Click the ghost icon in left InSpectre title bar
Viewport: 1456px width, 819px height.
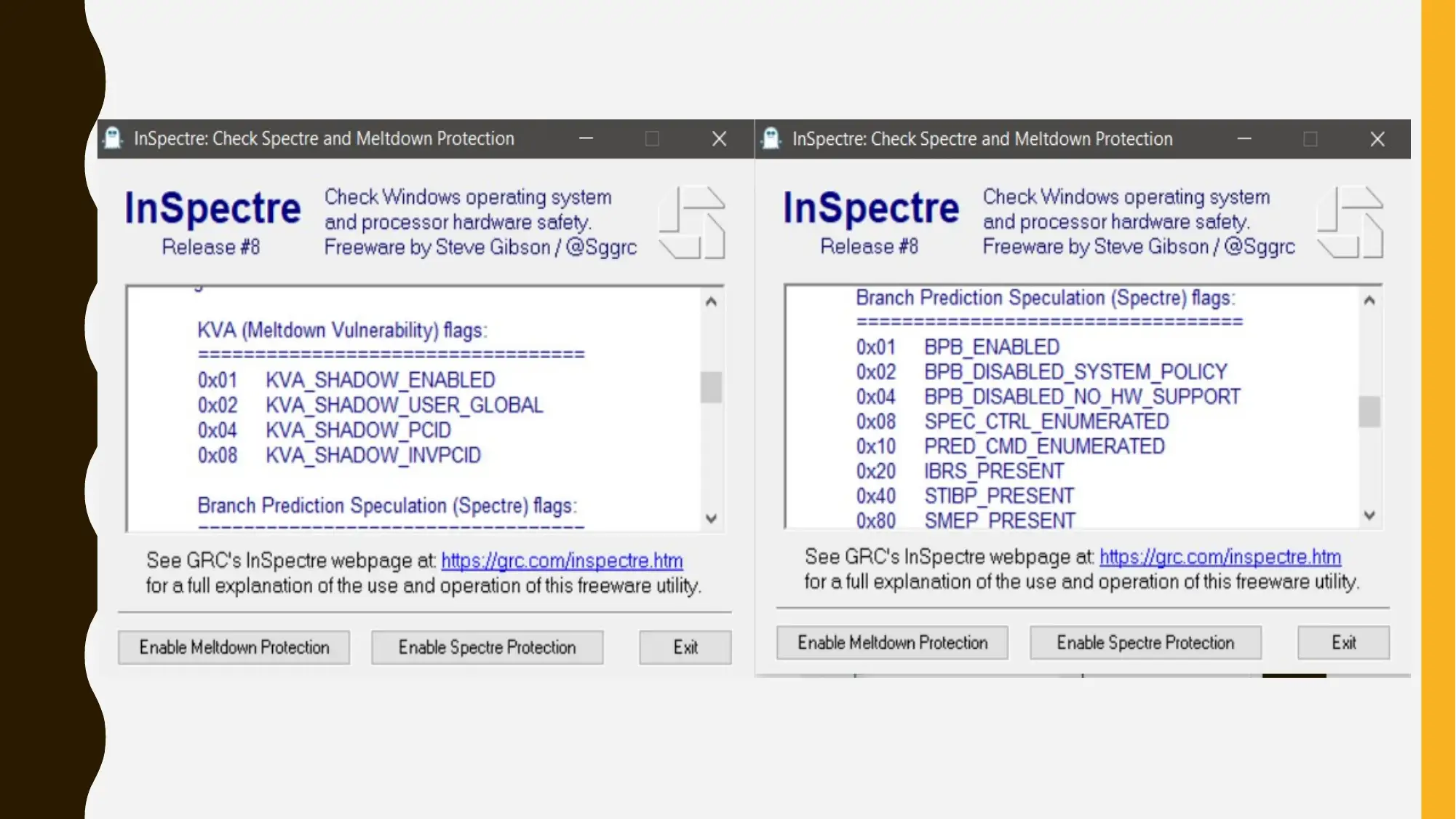pyautogui.click(x=113, y=138)
